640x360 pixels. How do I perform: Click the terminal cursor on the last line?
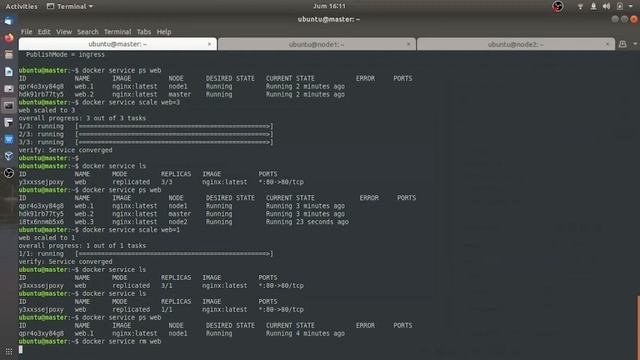(x=20, y=349)
